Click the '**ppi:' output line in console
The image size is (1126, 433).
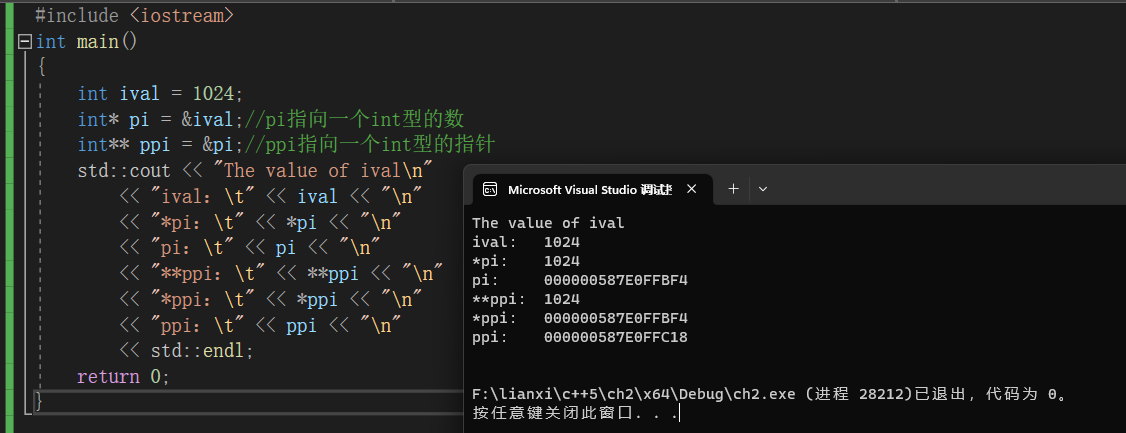(526, 299)
